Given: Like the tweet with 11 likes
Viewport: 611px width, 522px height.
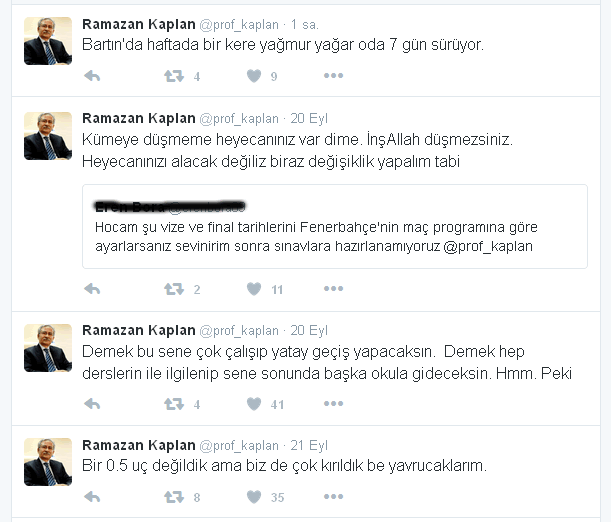Looking at the screenshot, I should 254,289.
